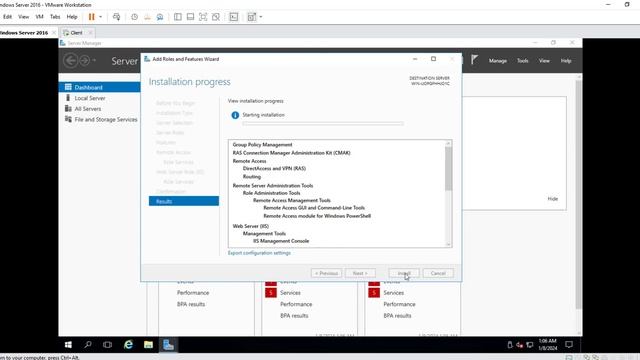Cancel the Add Roles wizard
This screenshot has width=640, height=360.
438,273
